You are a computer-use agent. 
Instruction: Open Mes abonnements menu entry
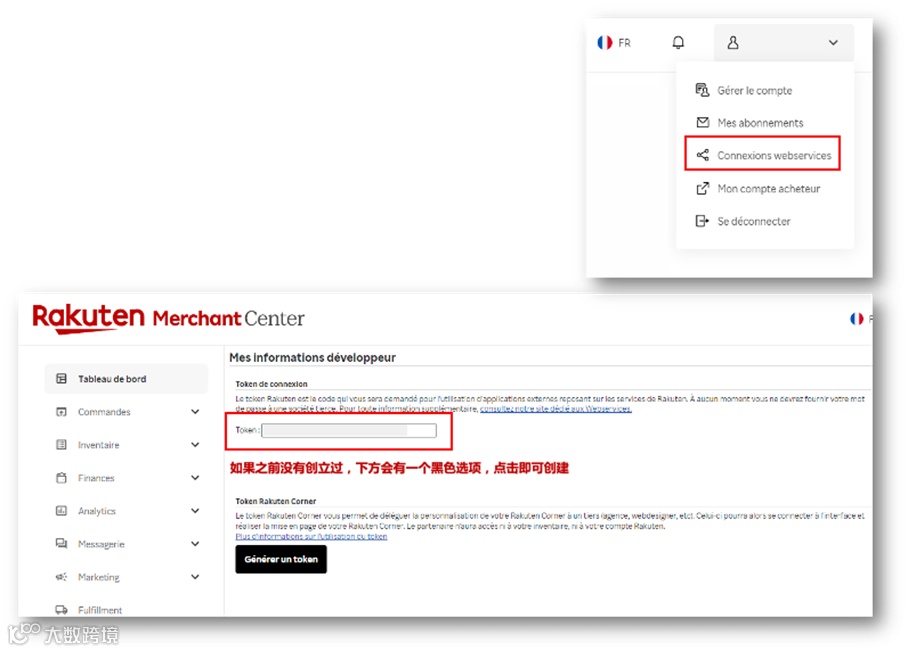[x=760, y=123]
